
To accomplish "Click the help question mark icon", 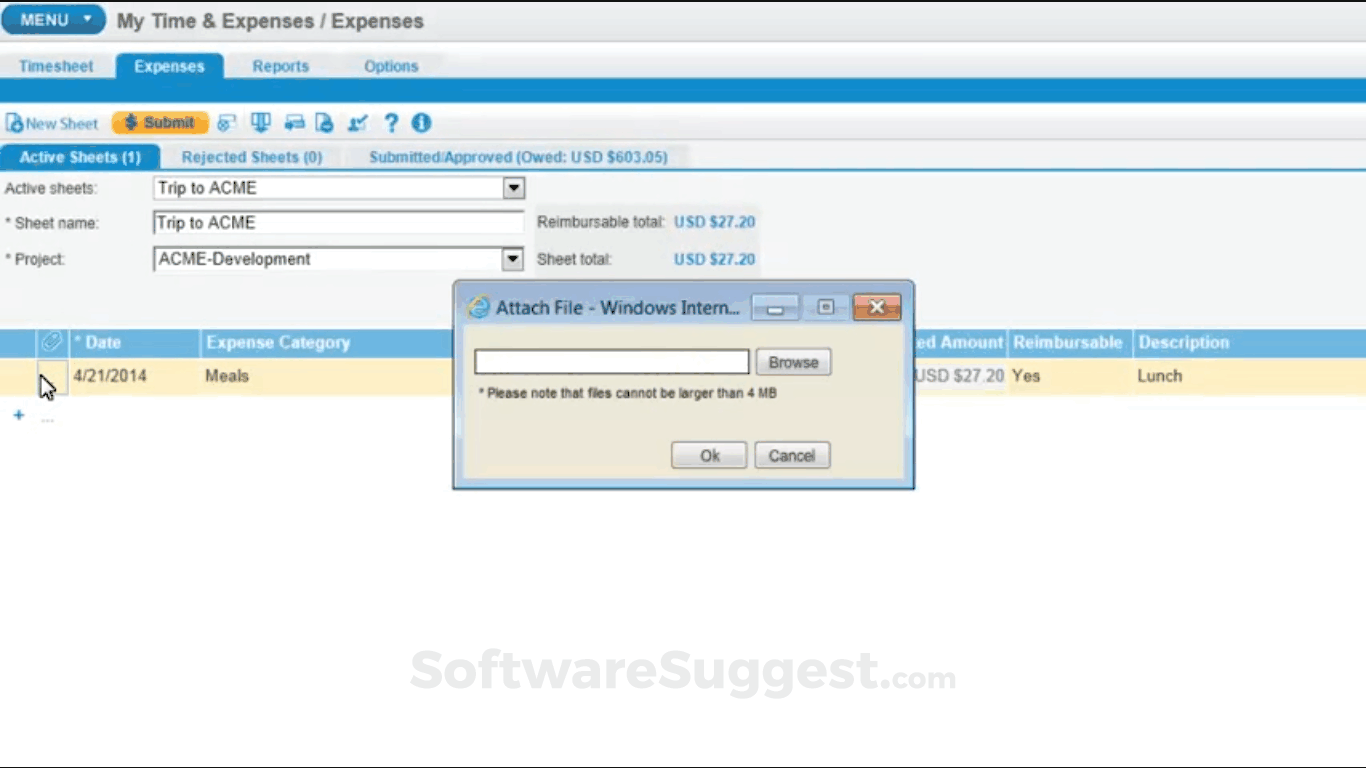I will (391, 123).
